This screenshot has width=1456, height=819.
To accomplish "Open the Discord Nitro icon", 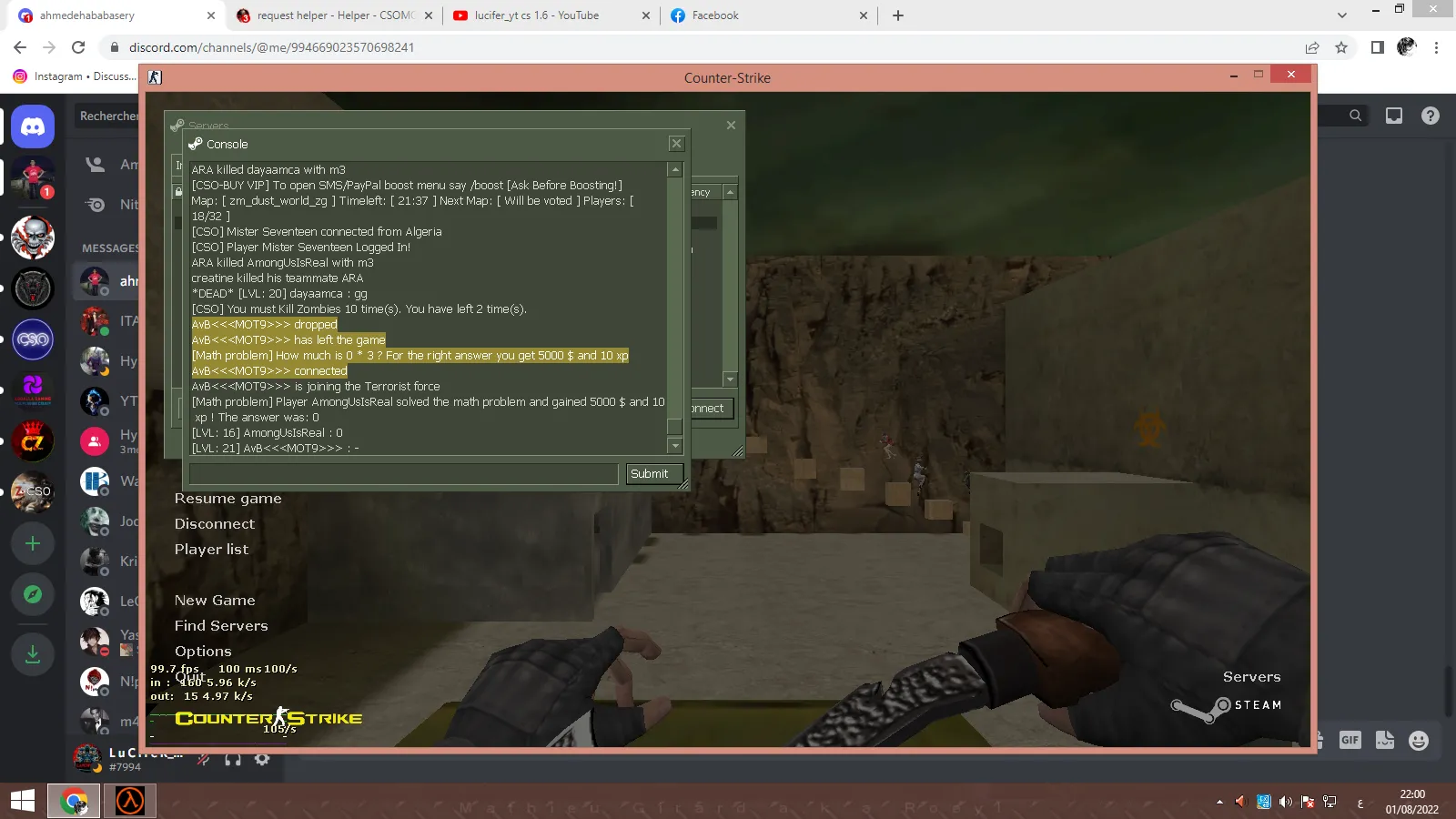I will coord(95,205).
